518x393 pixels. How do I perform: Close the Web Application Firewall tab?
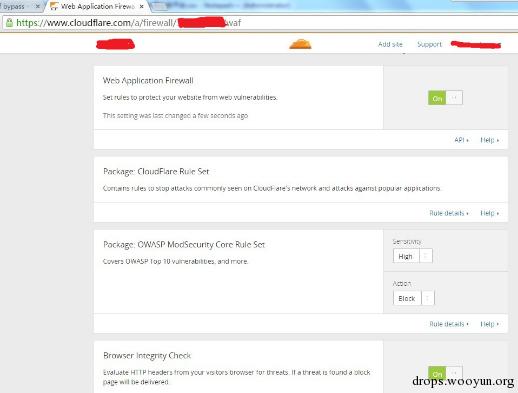point(142,6)
